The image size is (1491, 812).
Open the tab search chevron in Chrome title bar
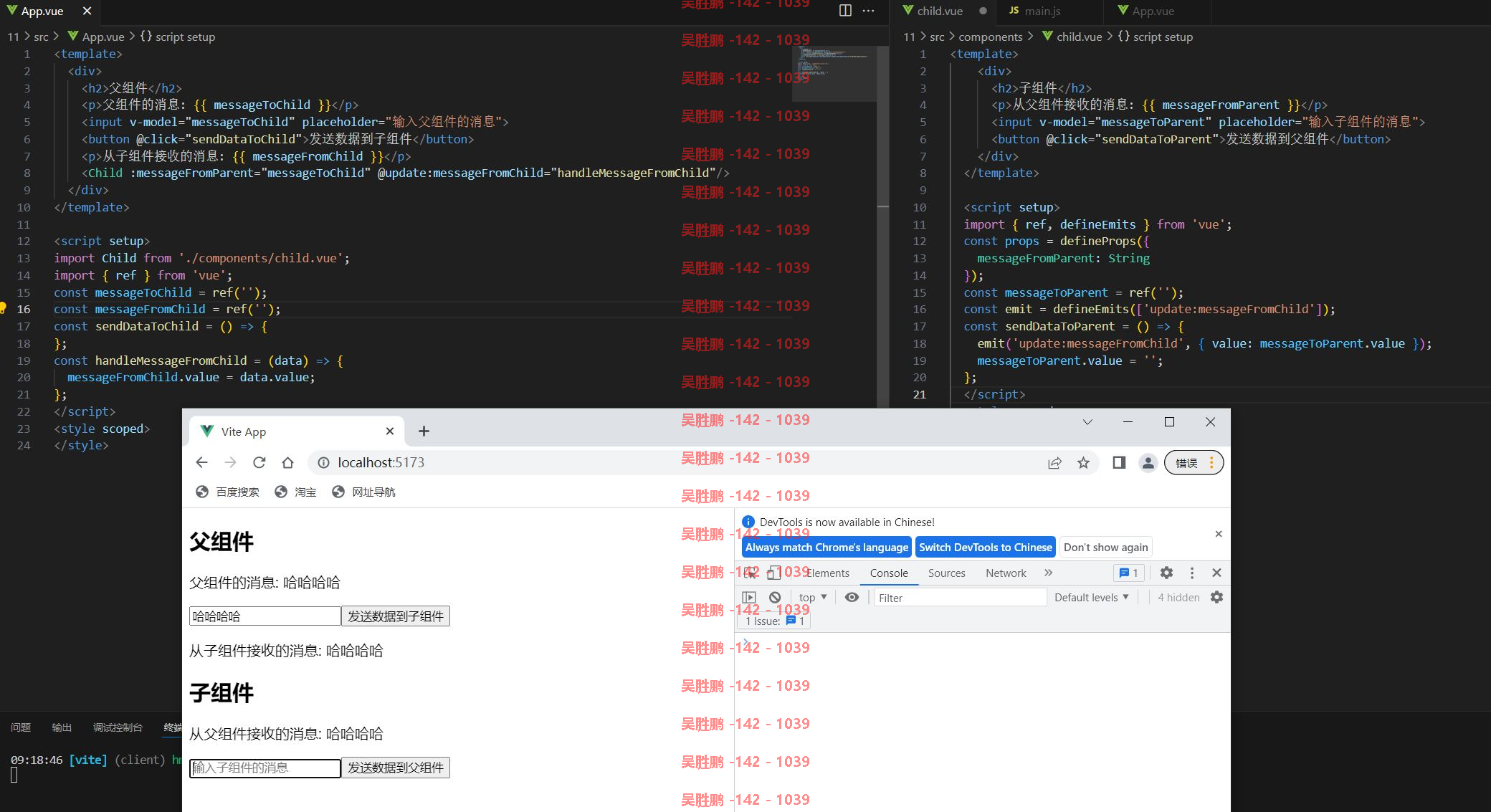click(x=1087, y=421)
